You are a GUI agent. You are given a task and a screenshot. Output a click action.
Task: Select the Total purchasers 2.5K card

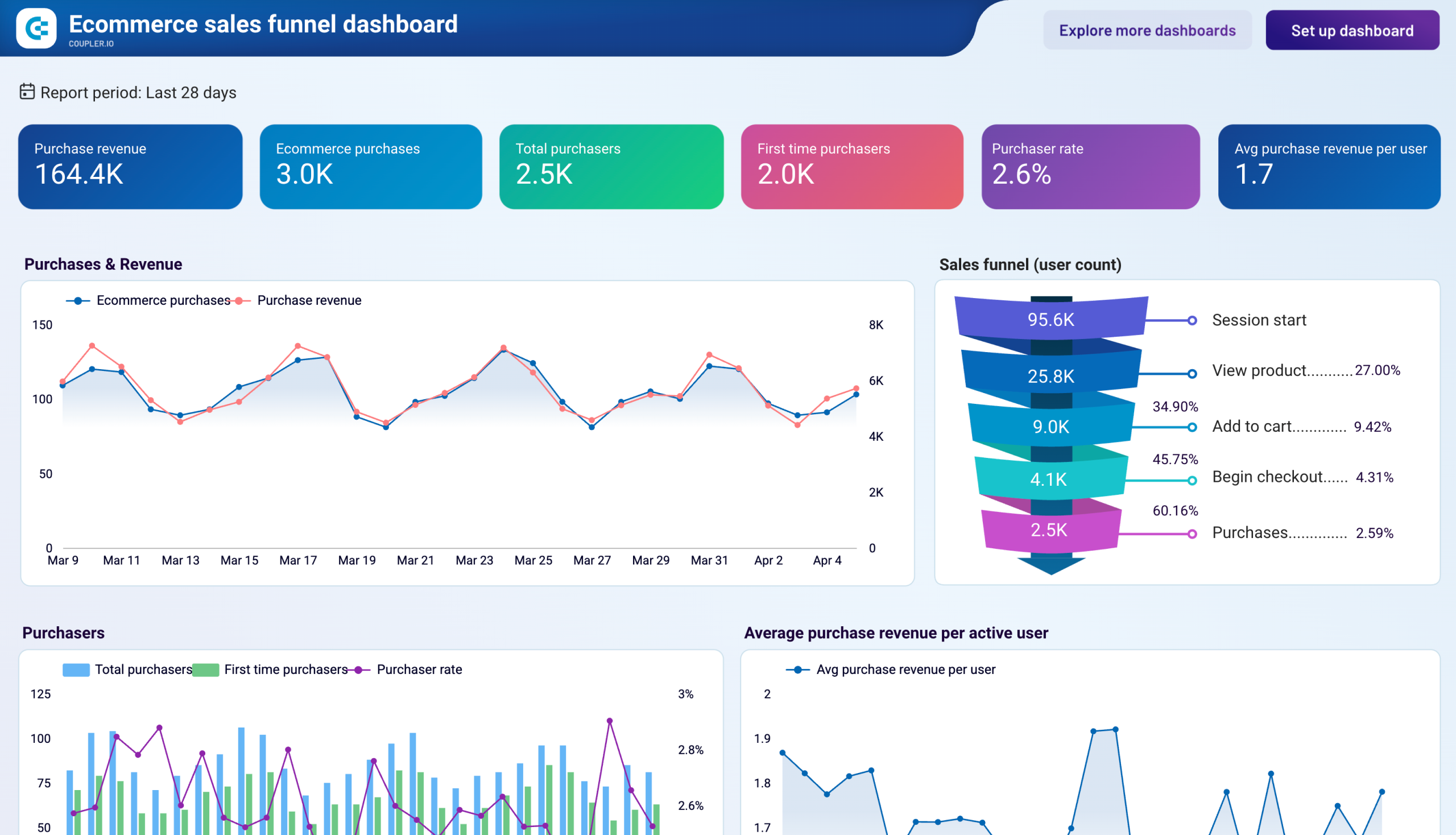pyautogui.click(x=611, y=166)
